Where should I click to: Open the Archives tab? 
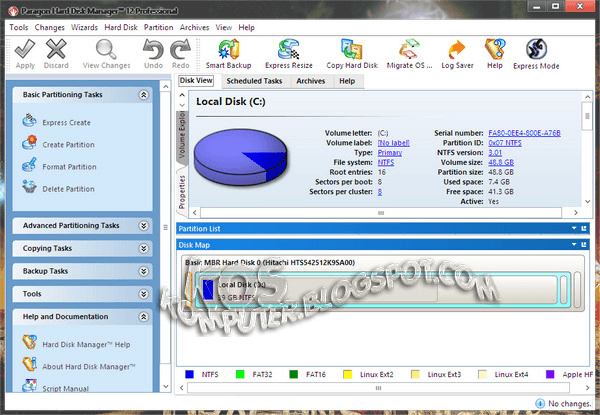(x=310, y=80)
